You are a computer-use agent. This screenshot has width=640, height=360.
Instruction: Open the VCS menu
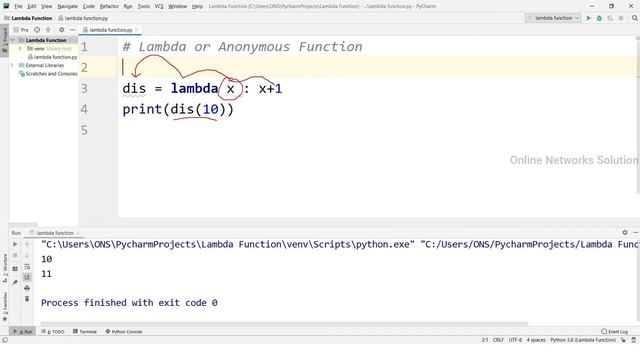tap(159, 6)
